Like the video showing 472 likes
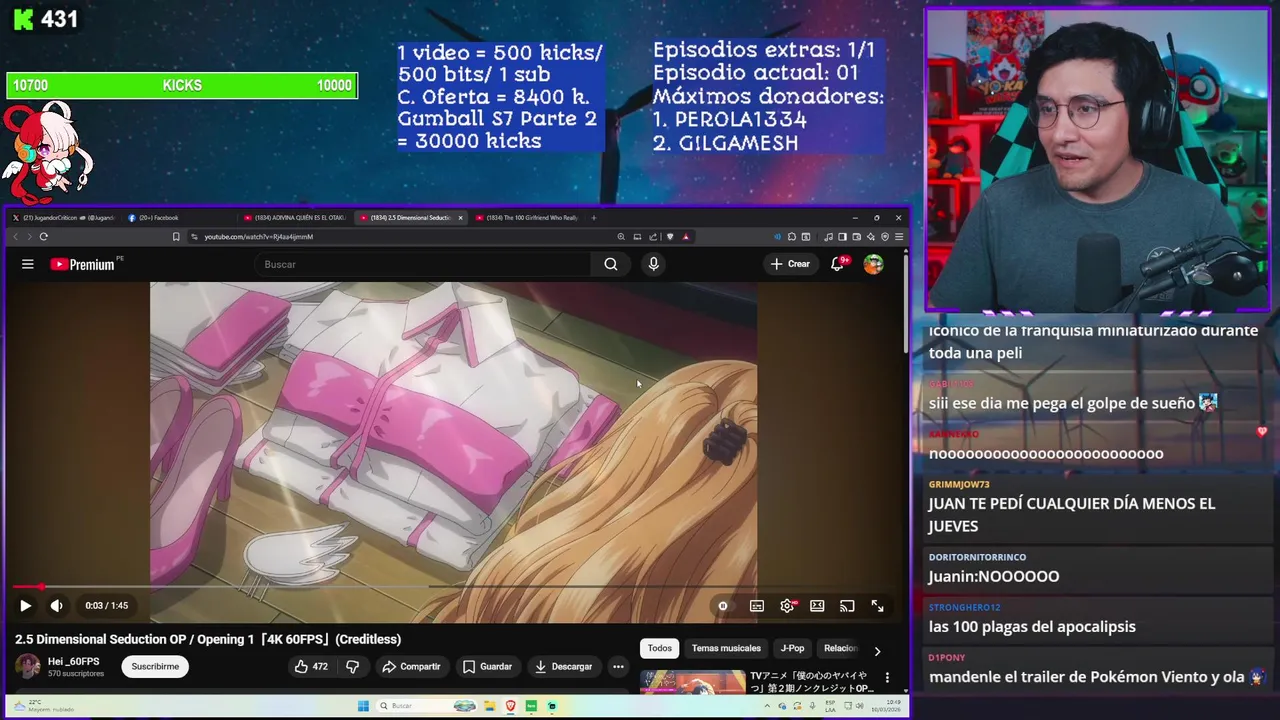This screenshot has height=720, width=1280. (311, 666)
